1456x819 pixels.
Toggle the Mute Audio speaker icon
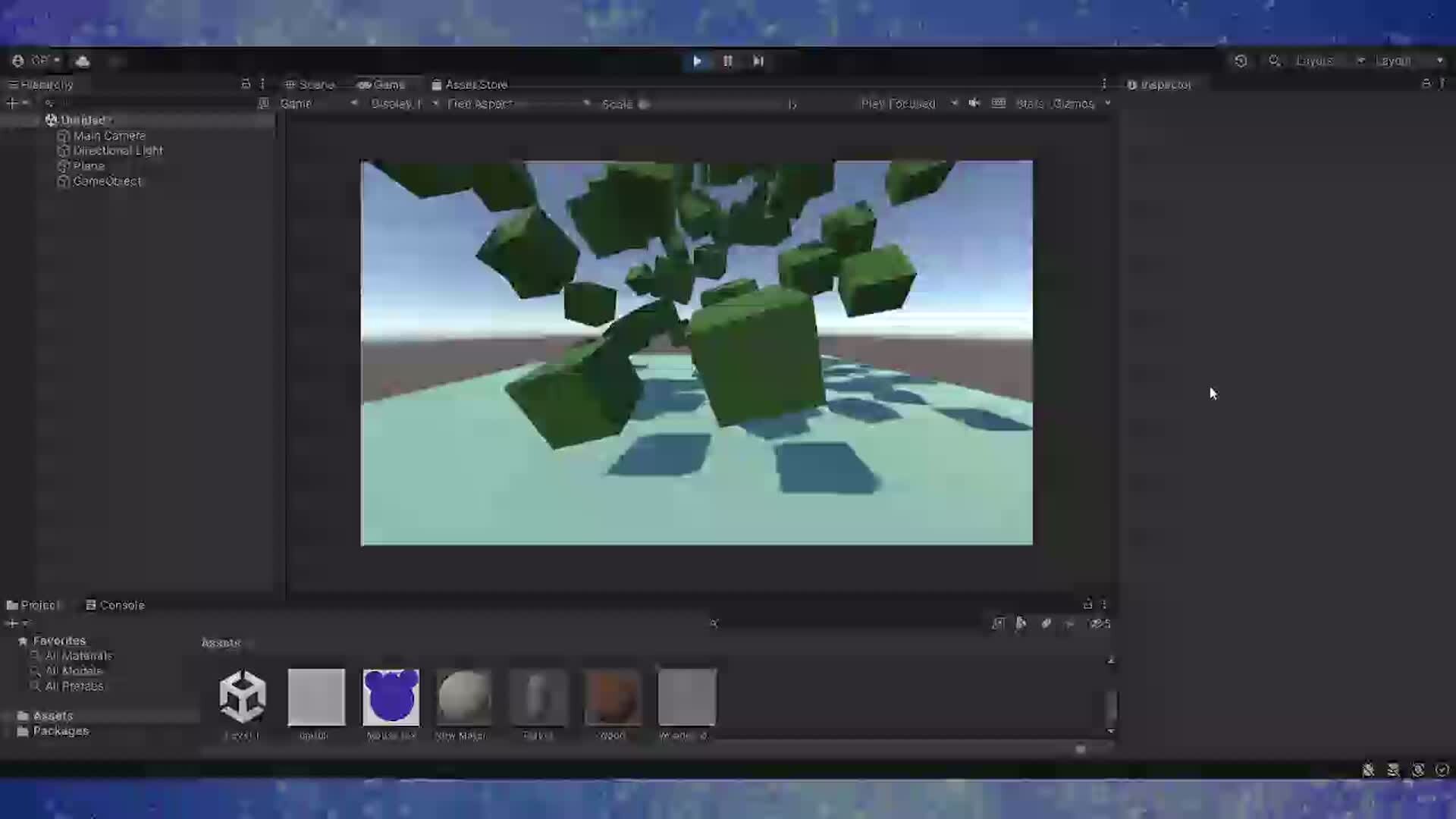tap(974, 103)
